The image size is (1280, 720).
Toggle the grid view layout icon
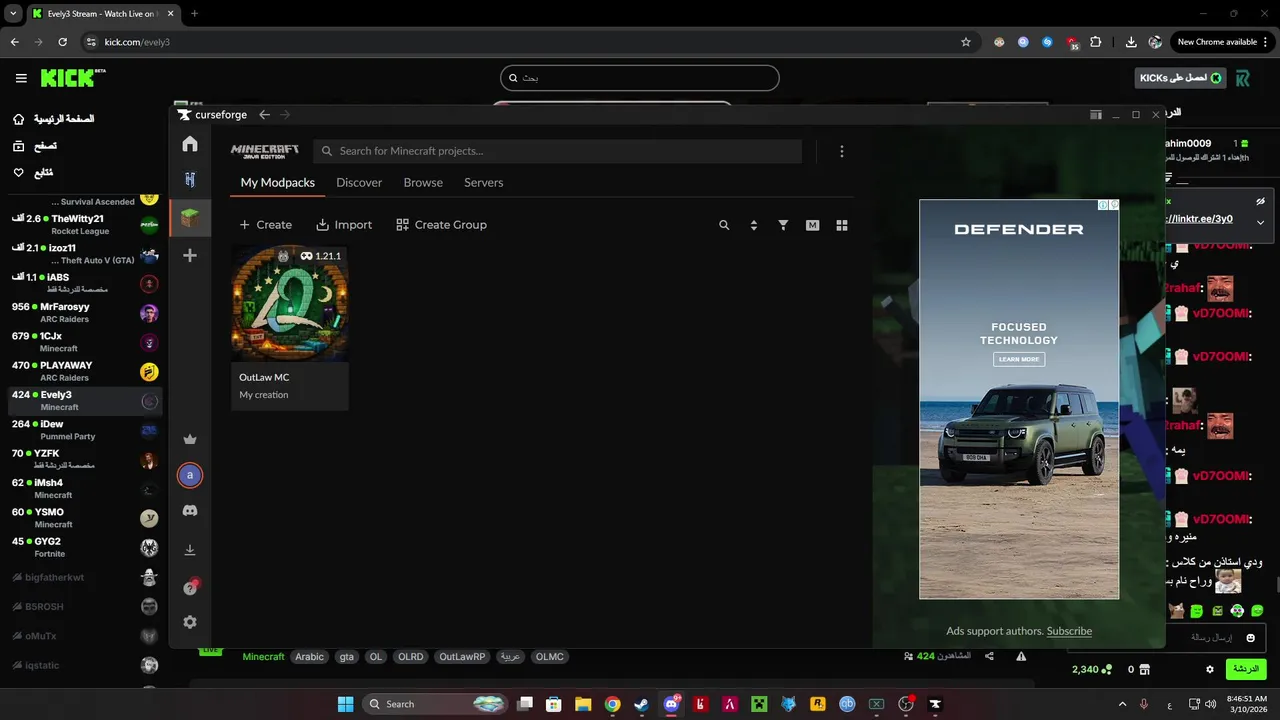point(842,225)
